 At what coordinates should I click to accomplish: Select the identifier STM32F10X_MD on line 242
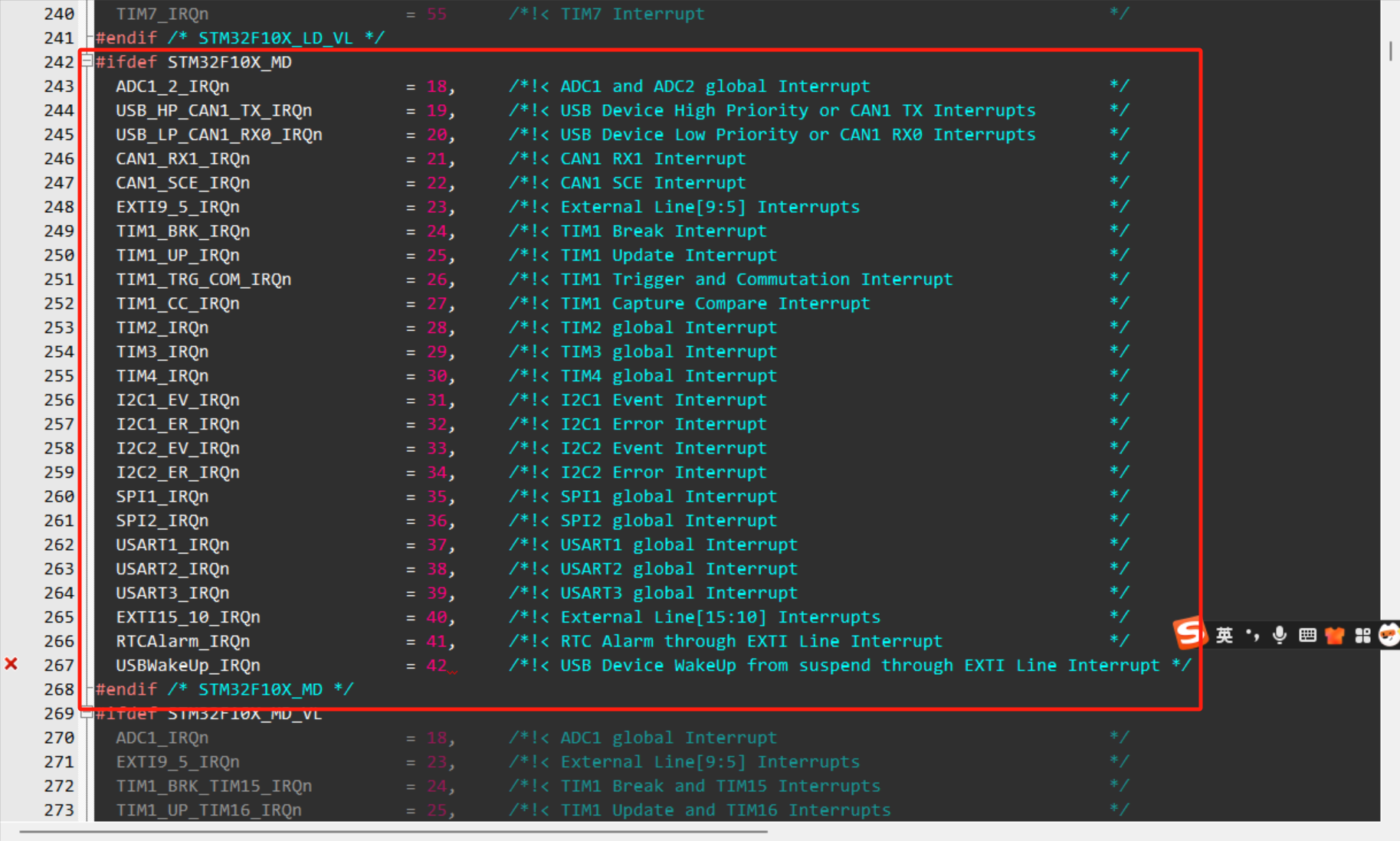click(x=229, y=62)
